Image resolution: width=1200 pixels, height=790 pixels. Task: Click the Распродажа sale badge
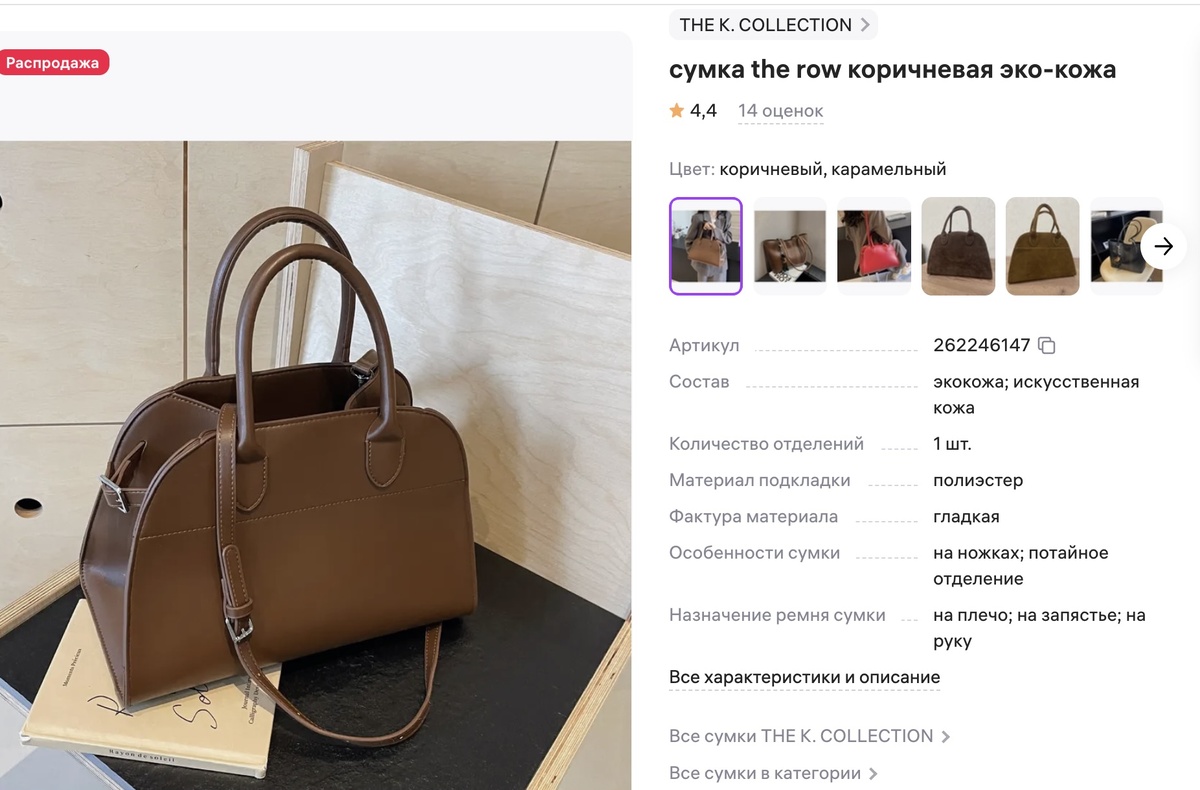[x=53, y=62]
